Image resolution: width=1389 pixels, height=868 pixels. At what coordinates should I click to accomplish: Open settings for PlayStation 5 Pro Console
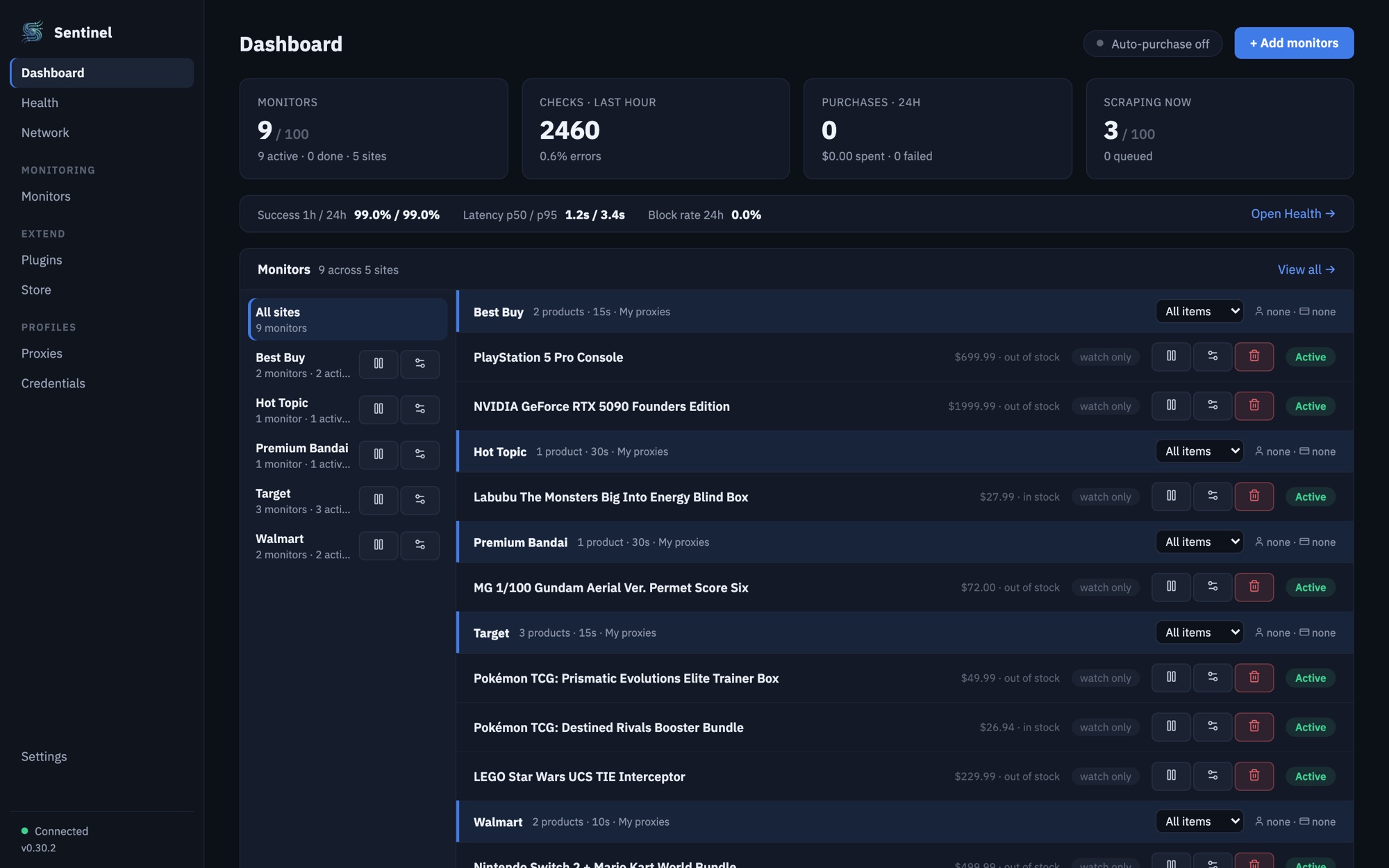(1213, 356)
